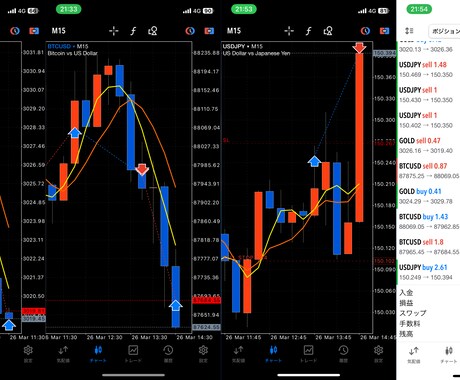This screenshot has height=380, width=460.
Task: Select GOLD sell 0.47 position row
Action: coord(428,145)
